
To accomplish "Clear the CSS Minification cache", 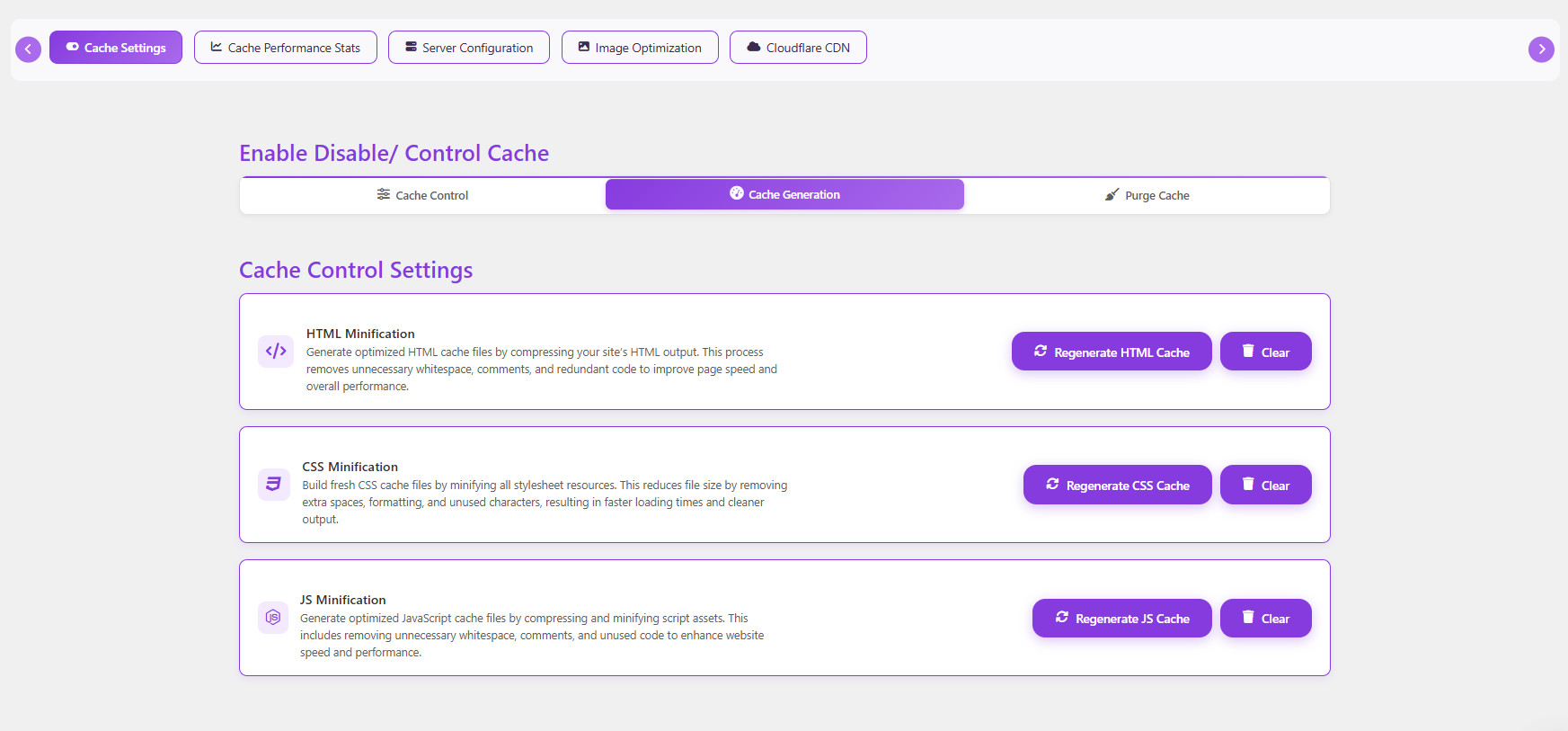I will point(1265,485).
